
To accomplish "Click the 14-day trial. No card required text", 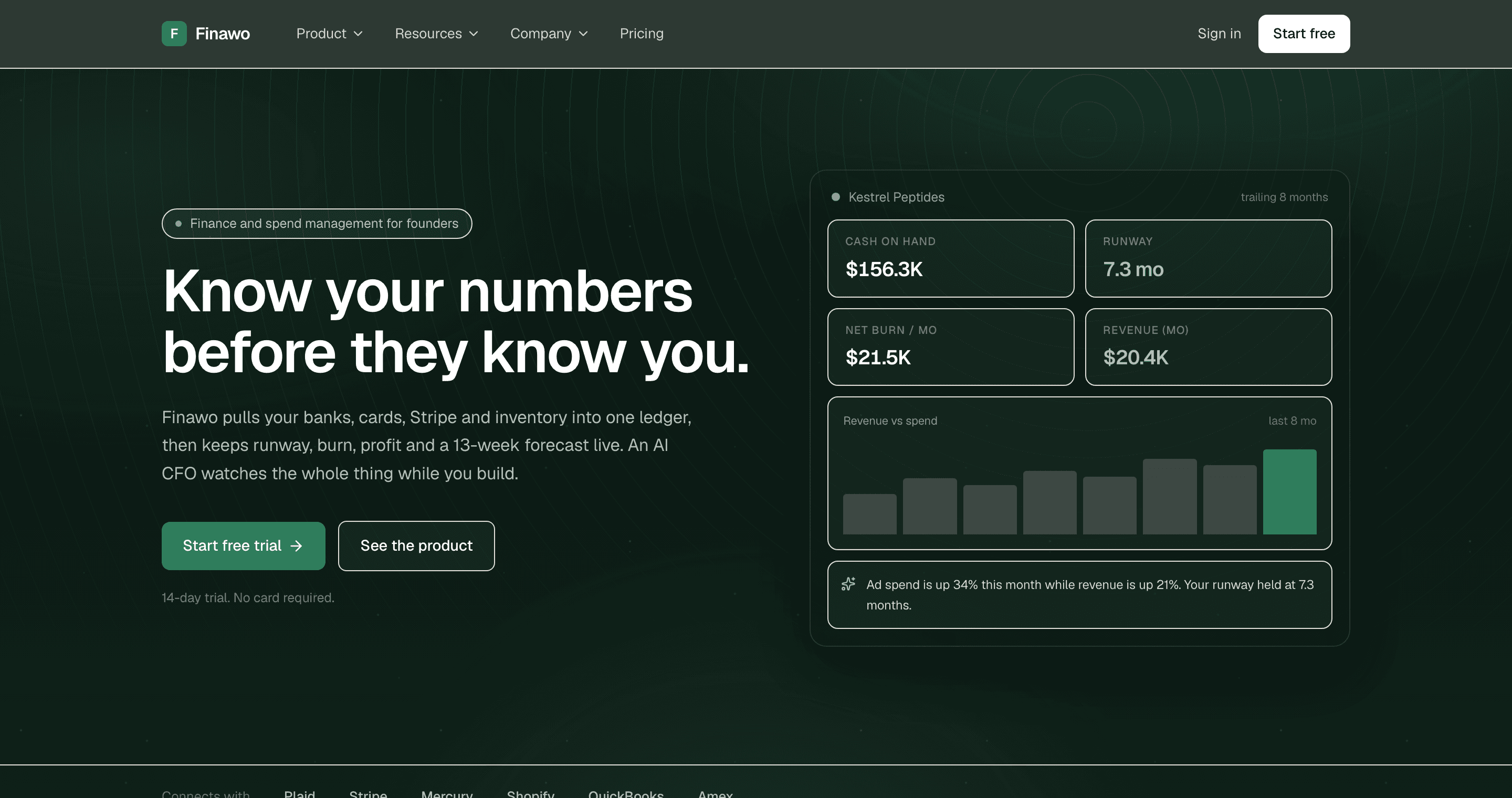I will (x=248, y=597).
